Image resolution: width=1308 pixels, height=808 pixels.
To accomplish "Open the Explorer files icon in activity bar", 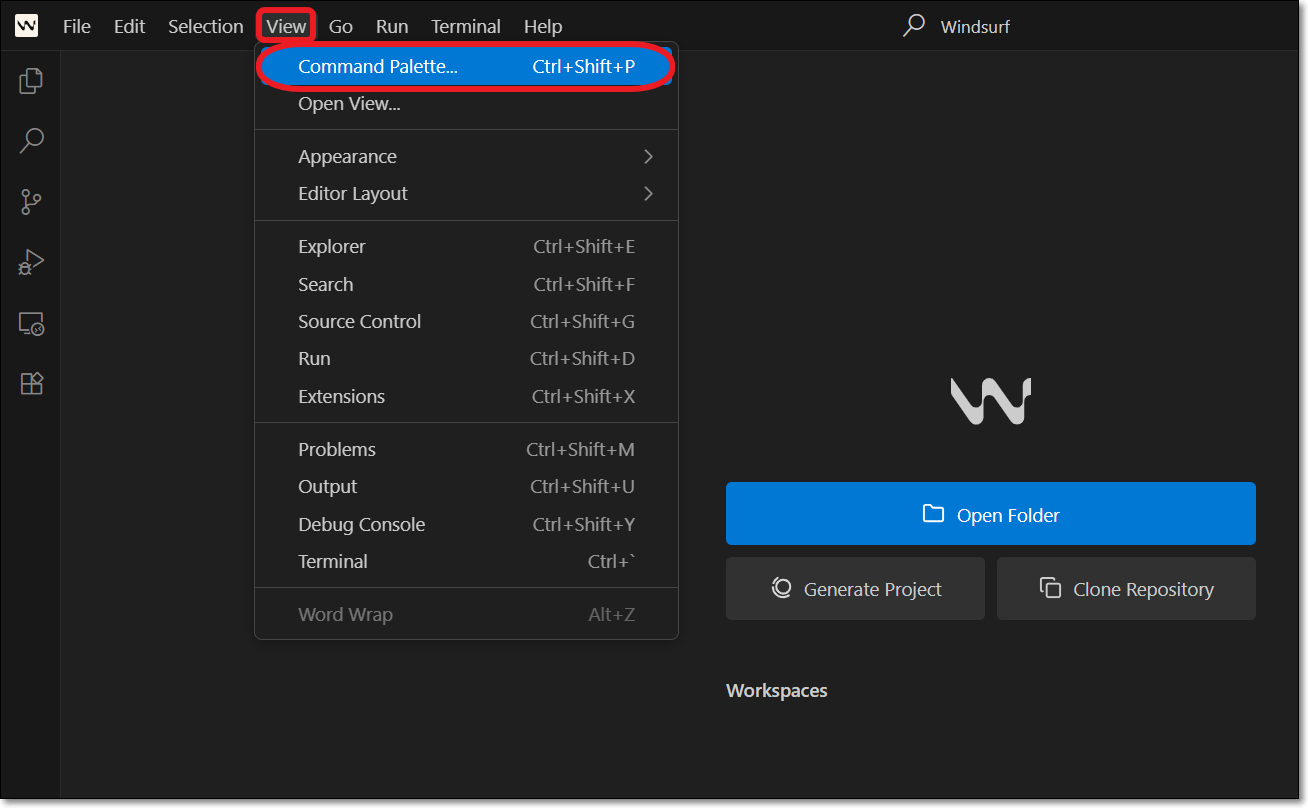I will [31, 80].
